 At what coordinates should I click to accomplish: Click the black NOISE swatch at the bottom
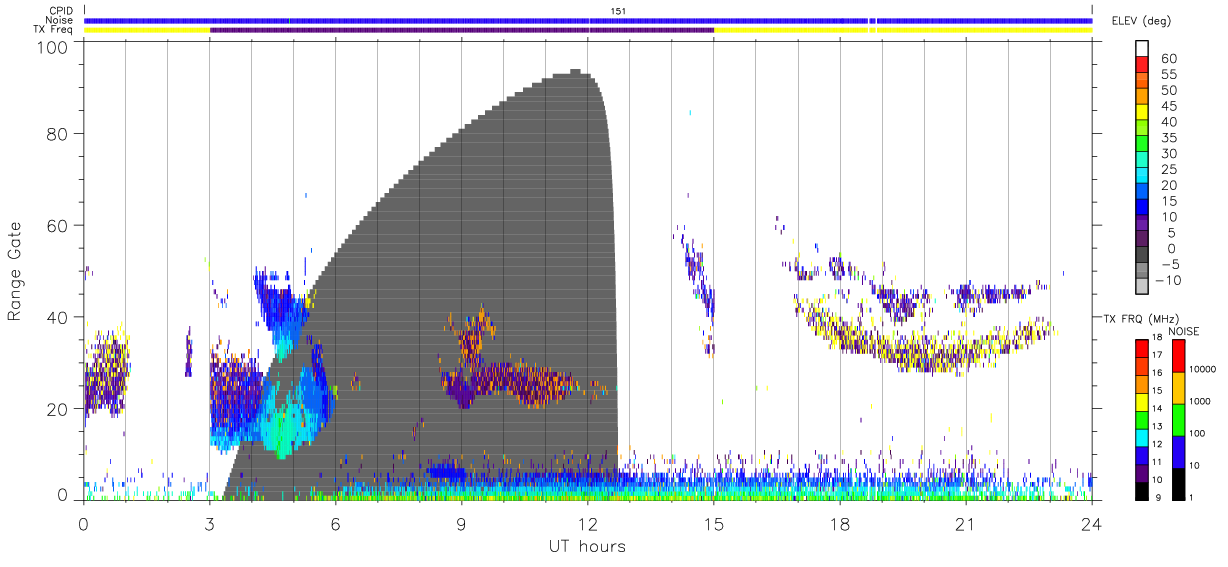point(1180,483)
